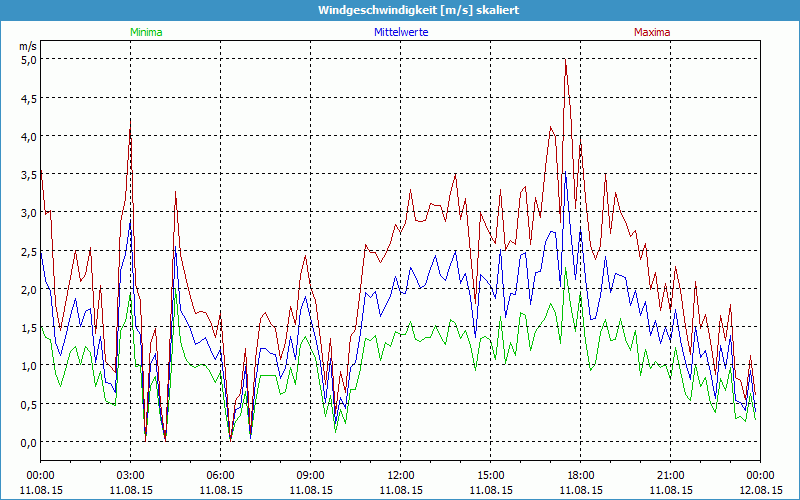The width and height of the screenshot is (800, 500).
Task: Click the 21:00 time marker
Action: coord(670,475)
